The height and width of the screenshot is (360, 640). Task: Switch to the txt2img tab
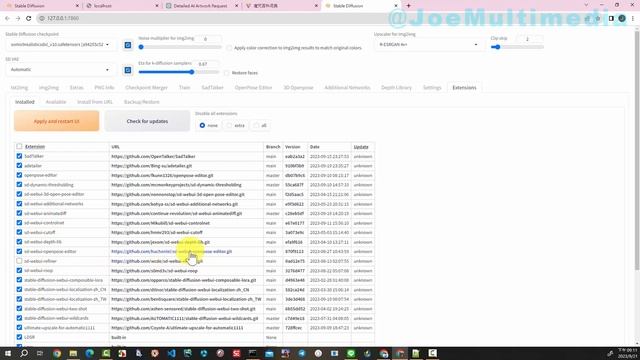coord(19,88)
